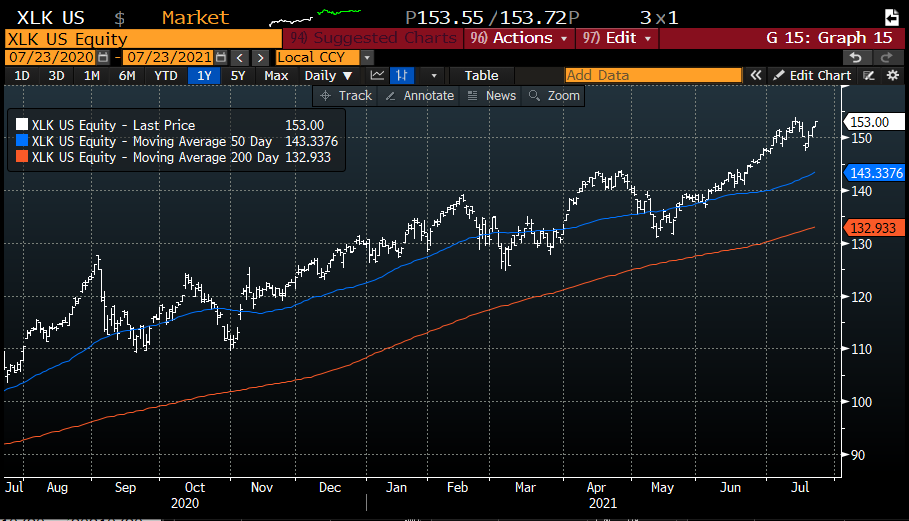909x521 pixels.
Task: Open Suggested Charts
Action: tap(373, 38)
